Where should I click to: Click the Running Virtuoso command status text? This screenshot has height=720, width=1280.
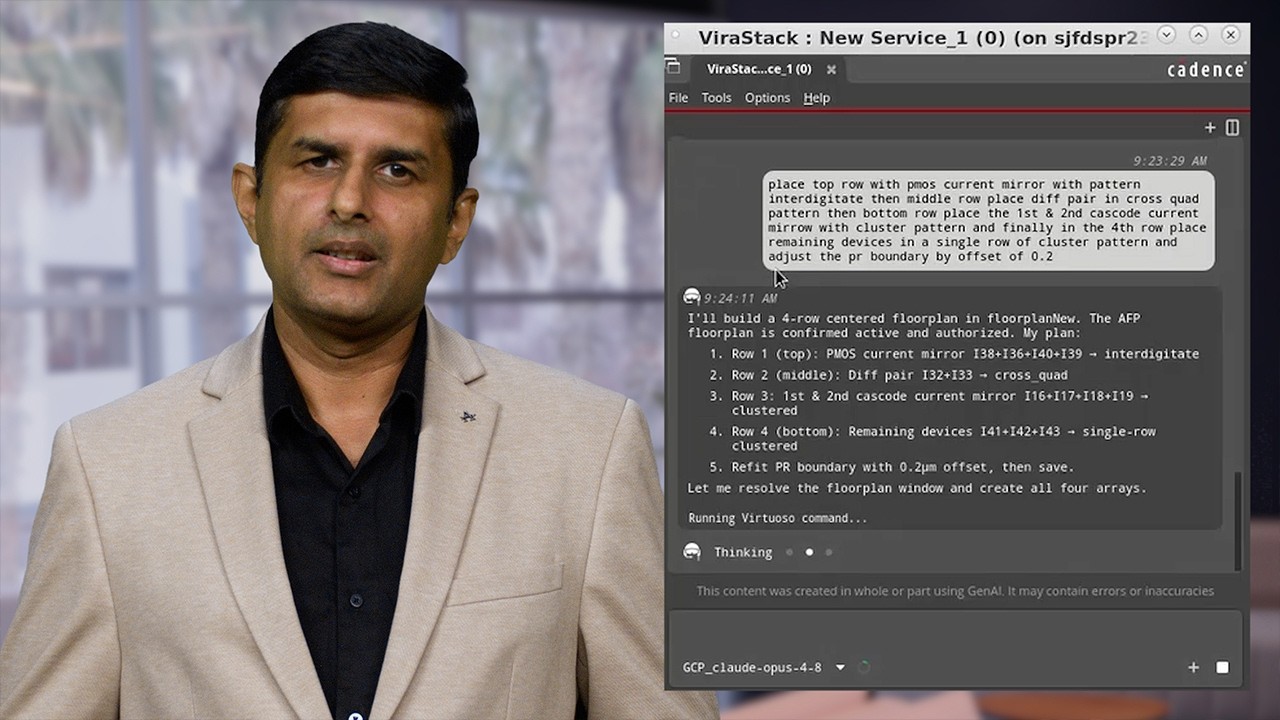[777, 518]
